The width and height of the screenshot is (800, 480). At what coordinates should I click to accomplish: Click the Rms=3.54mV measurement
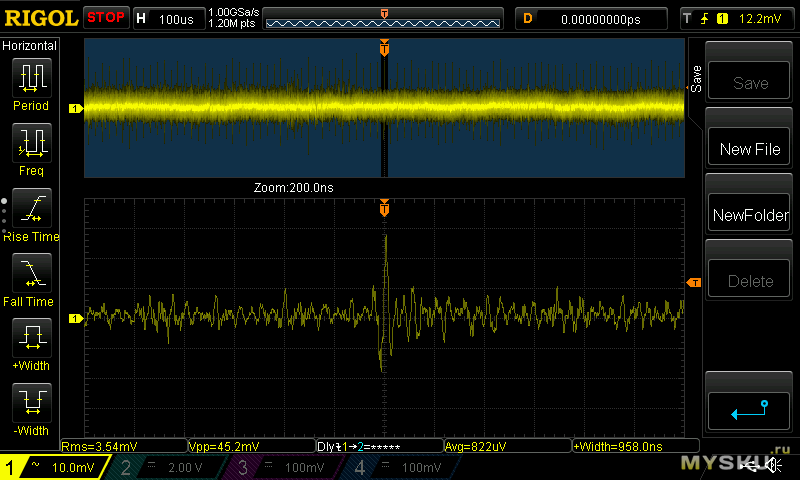(x=124, y=446)
